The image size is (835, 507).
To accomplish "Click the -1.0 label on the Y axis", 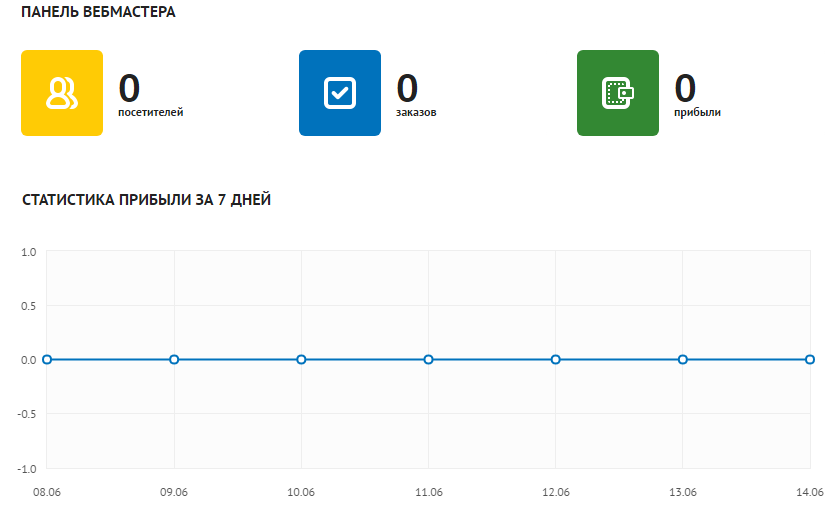I will (x=26, y=468).
